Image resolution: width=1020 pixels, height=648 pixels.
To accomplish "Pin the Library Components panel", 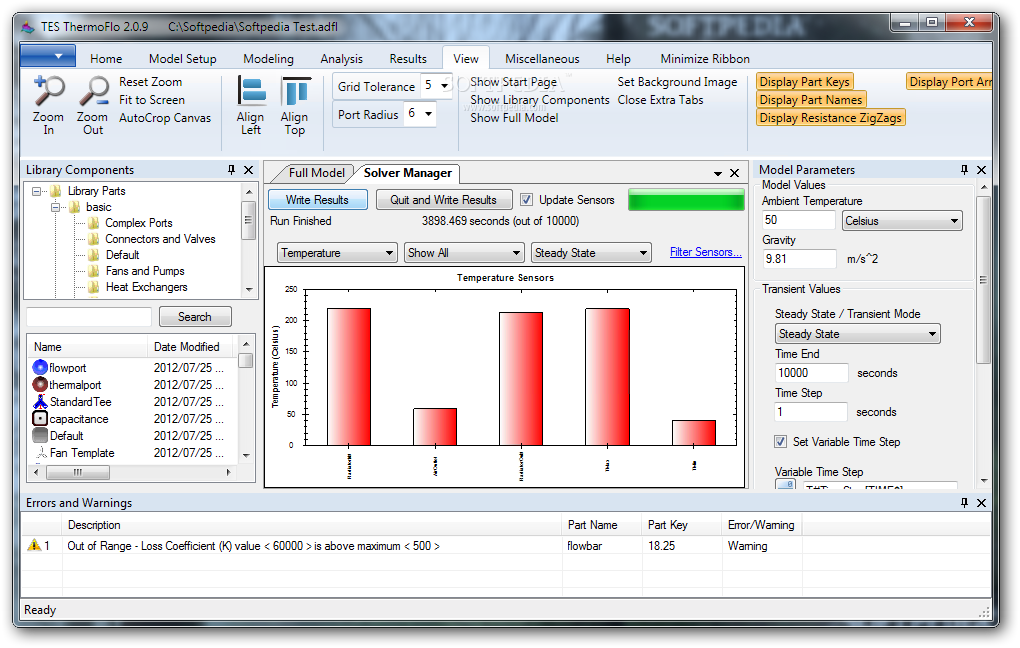I will [x=232, y=170].
